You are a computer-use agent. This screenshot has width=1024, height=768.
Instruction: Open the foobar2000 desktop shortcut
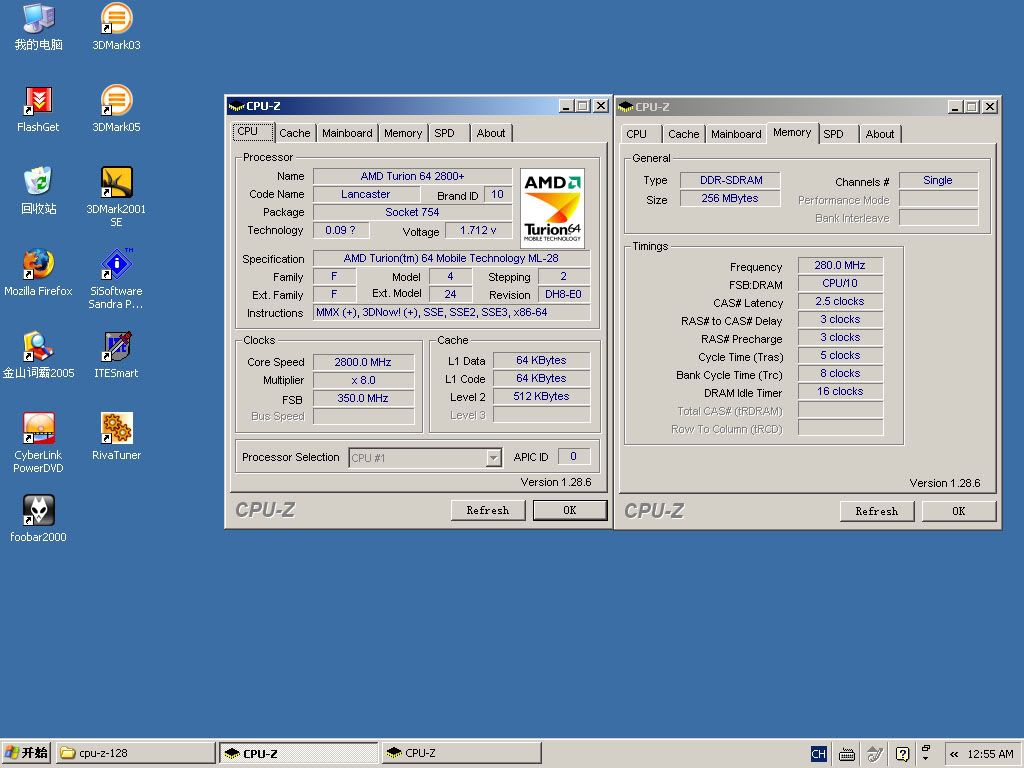click(x=39, y=519)
